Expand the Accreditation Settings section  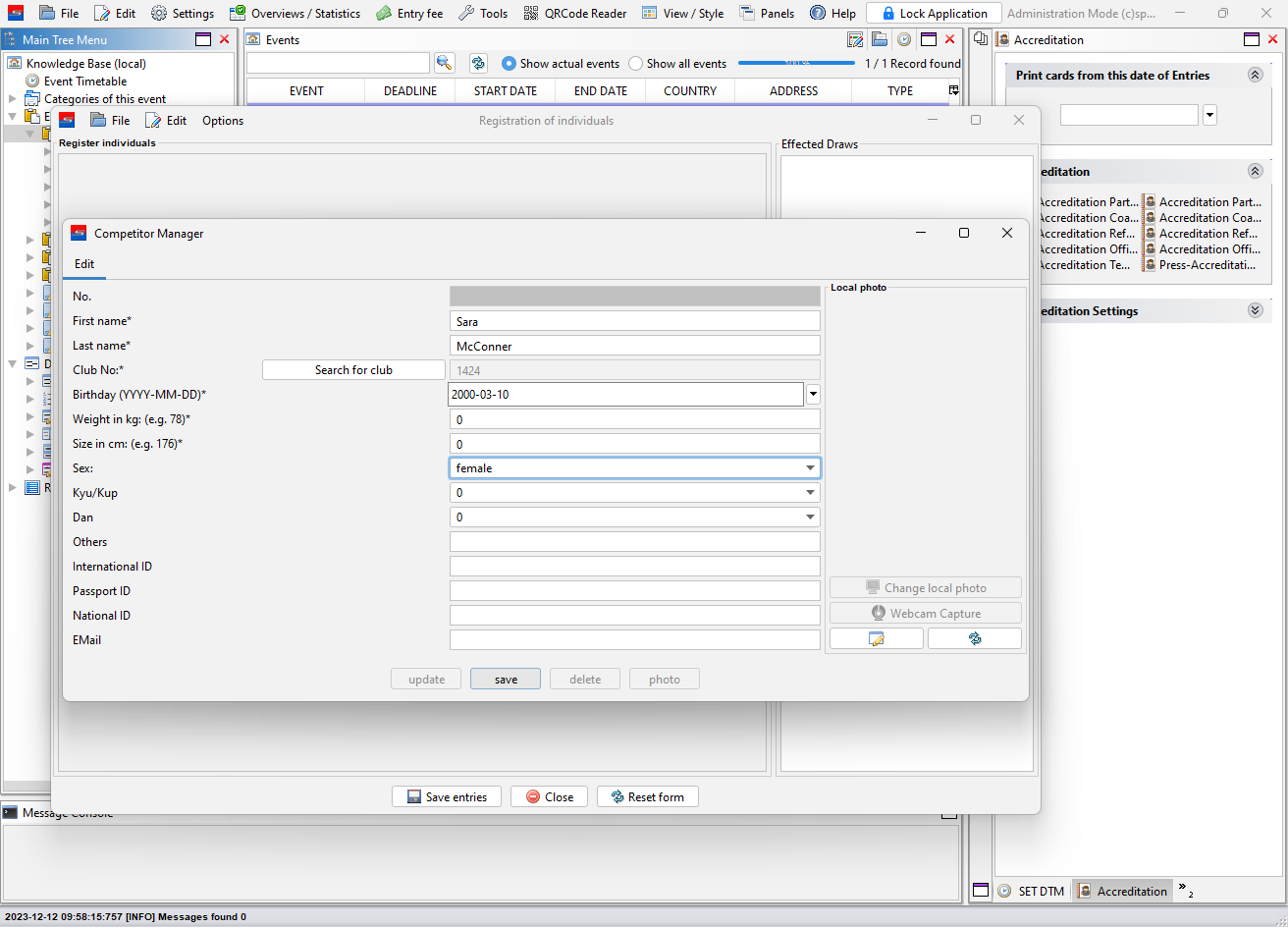pyautogui.click(x=1255, y=310)
